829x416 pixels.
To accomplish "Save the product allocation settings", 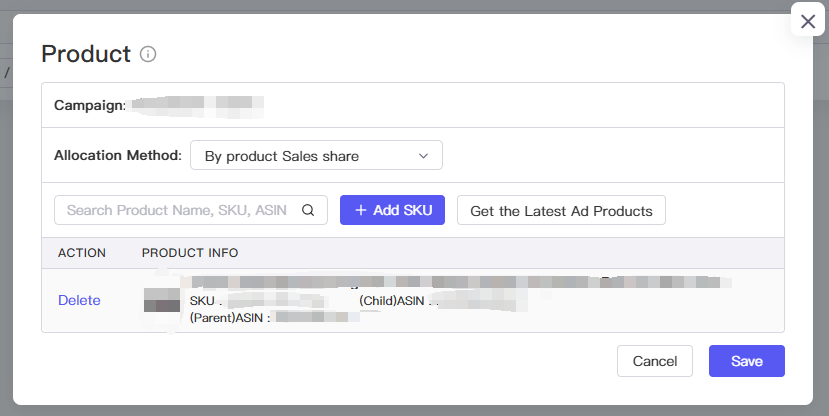I will [x=747, y=361].
